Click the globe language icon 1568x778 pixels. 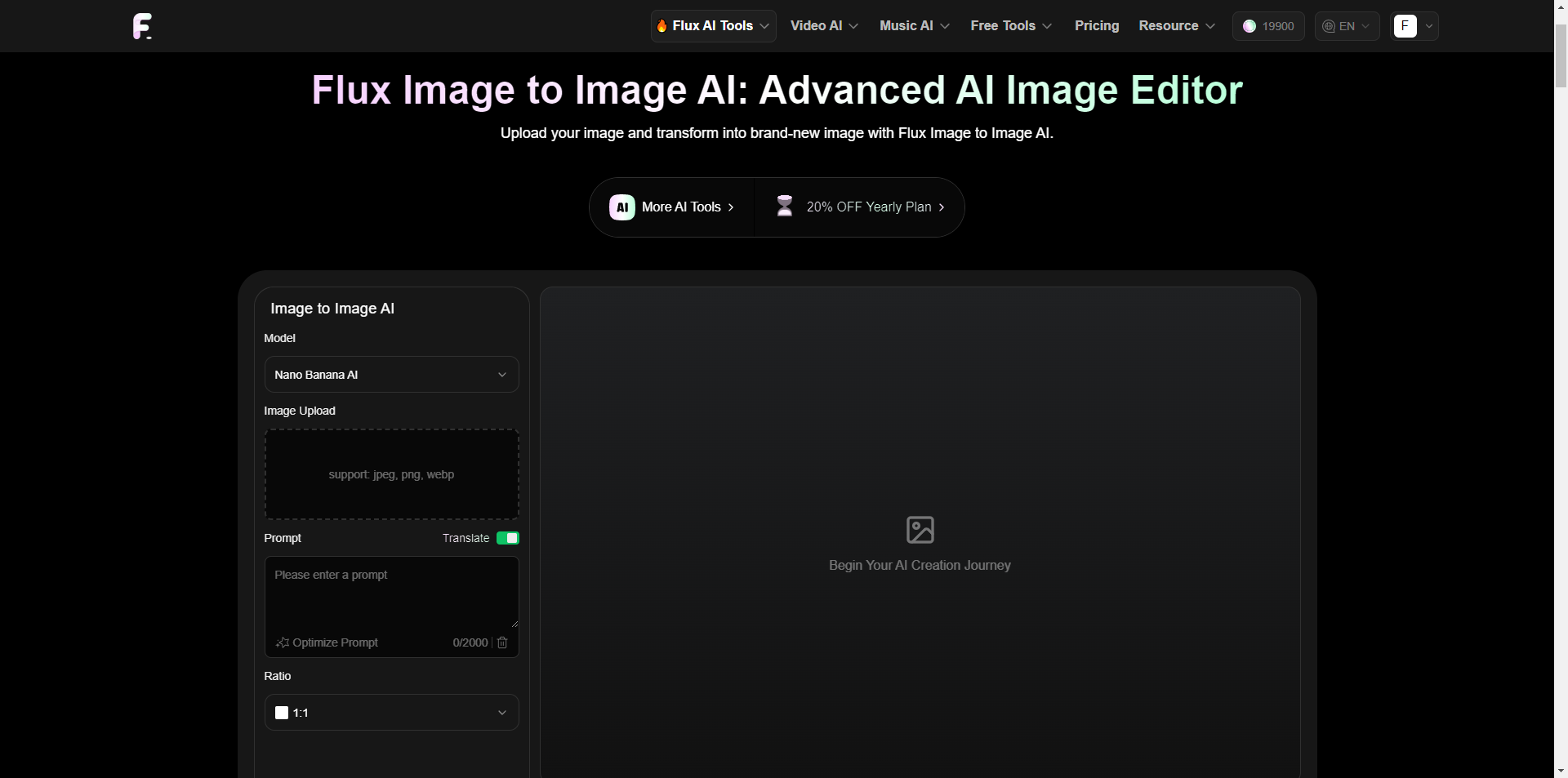click(x=1329, y=26)
